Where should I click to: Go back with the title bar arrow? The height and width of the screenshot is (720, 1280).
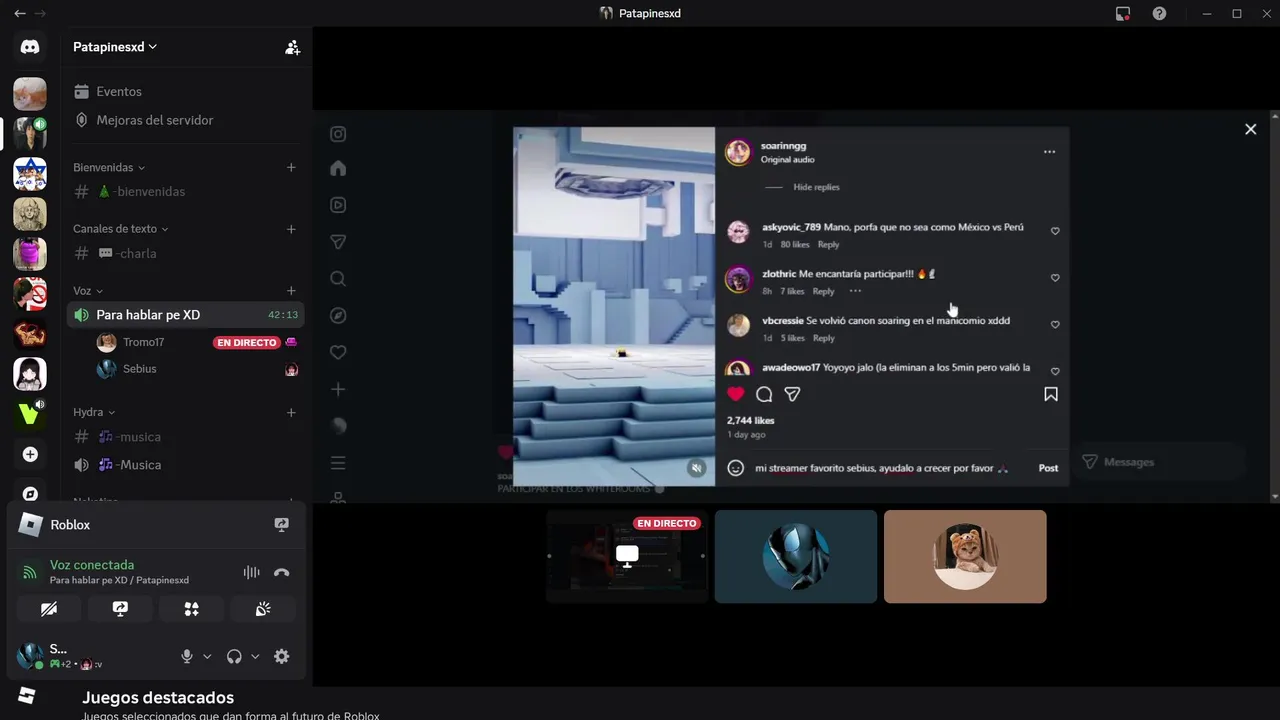coord(20,14)
